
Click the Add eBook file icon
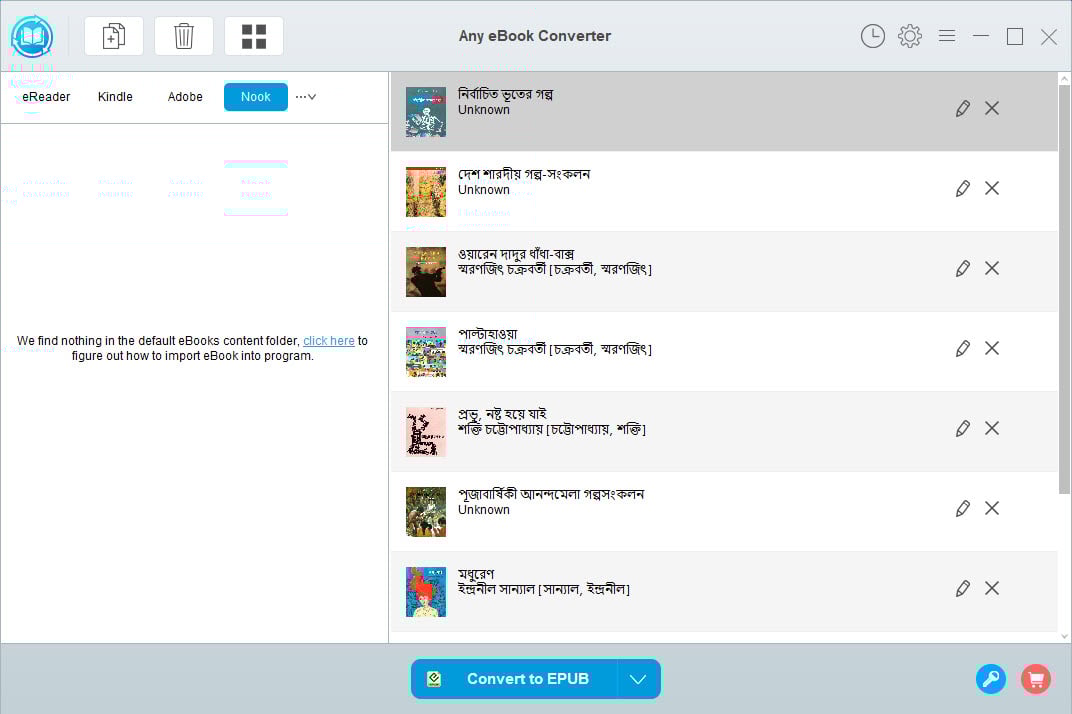113,36
